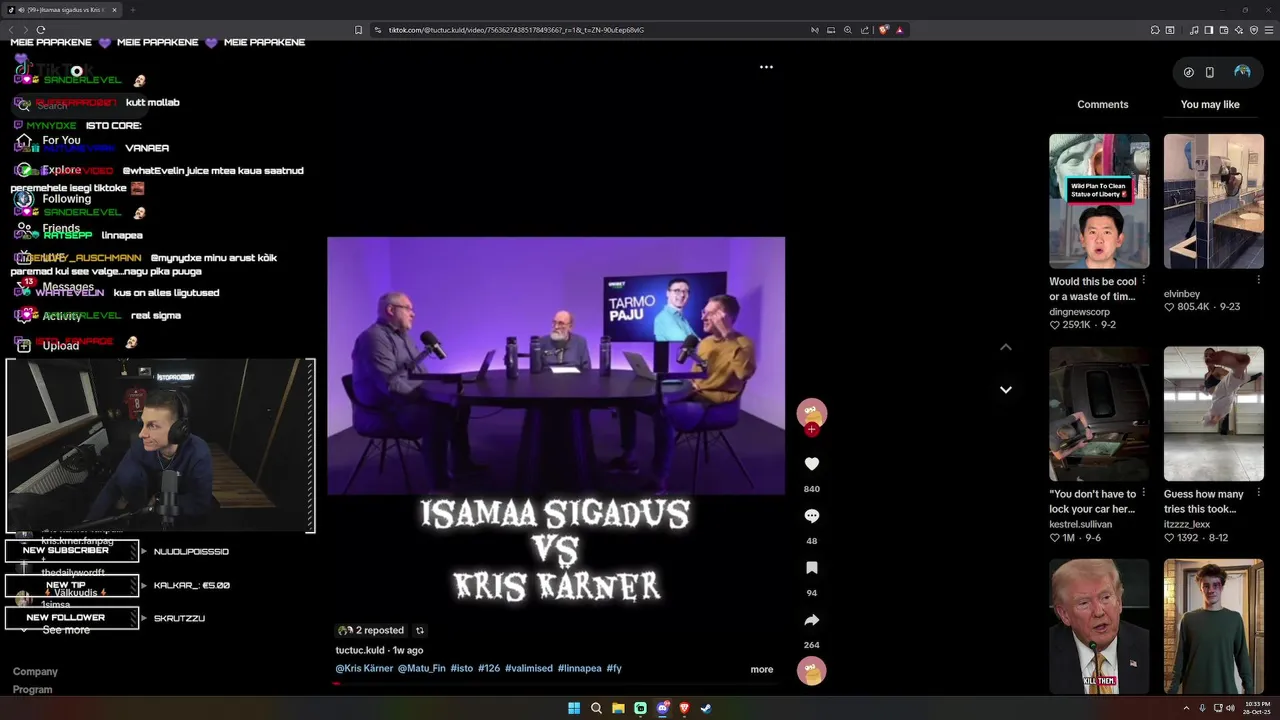The image size is (1280, 720).
Task: Reload the page with browser refresh icon
Action: coord(41,30)
